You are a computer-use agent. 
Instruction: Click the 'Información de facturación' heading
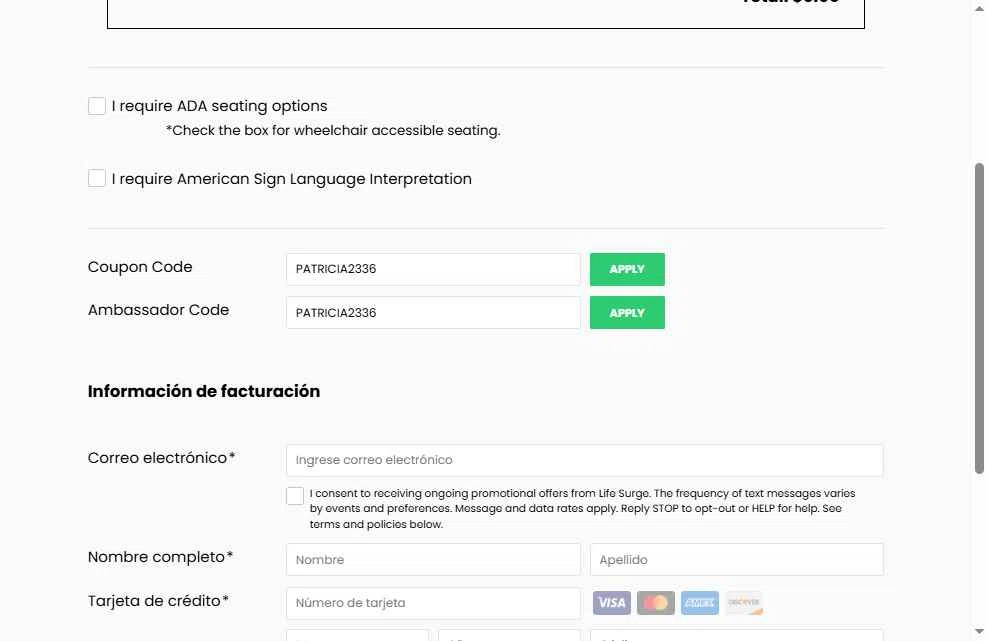204,391
